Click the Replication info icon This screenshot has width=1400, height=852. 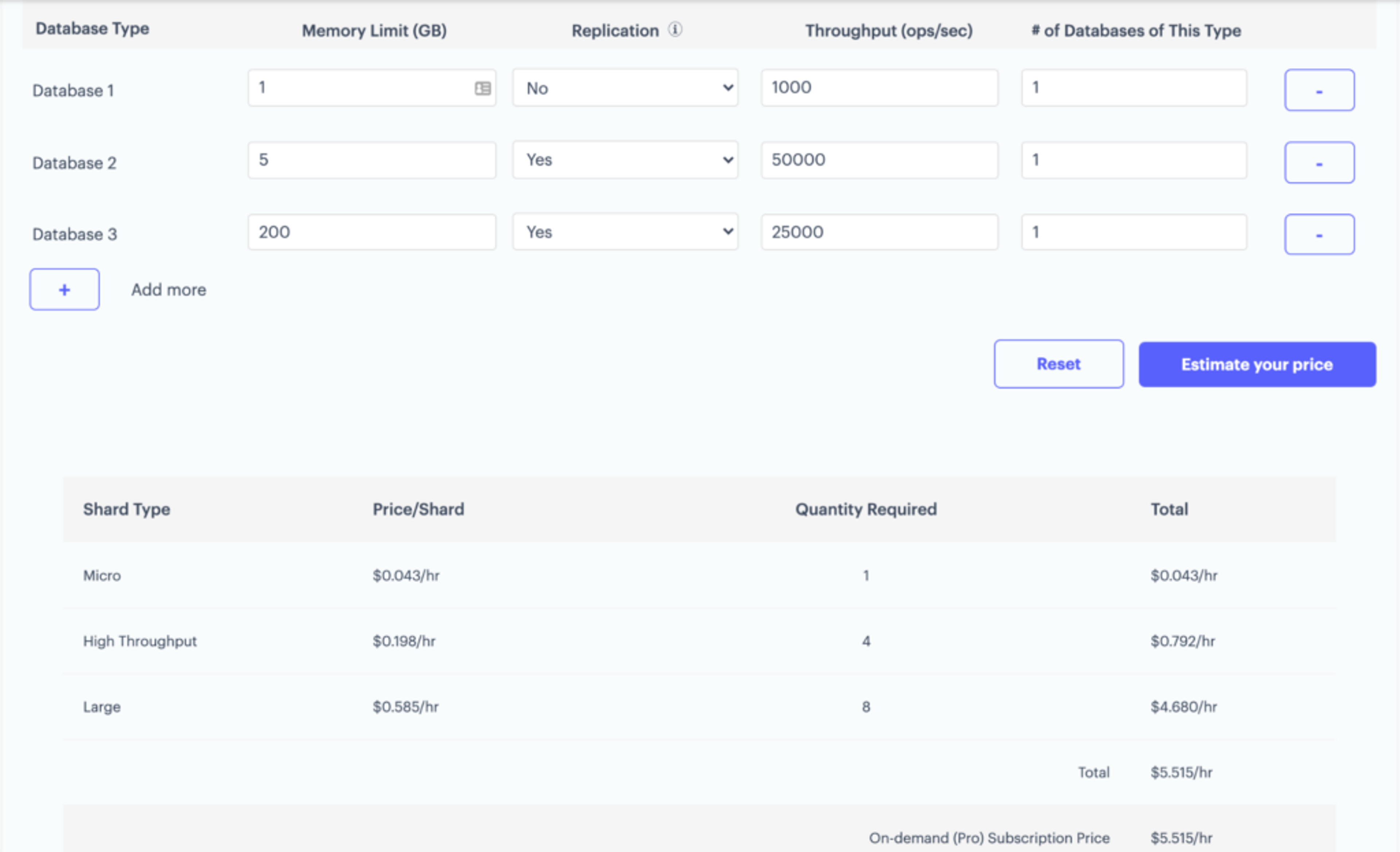[x=674, y=29]
